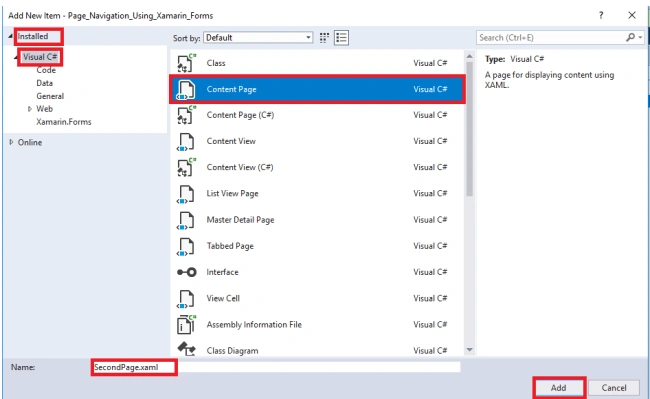The height and width of the screenshot is (399, 650).
Task: Select the Data category
Action: point(44,83)
